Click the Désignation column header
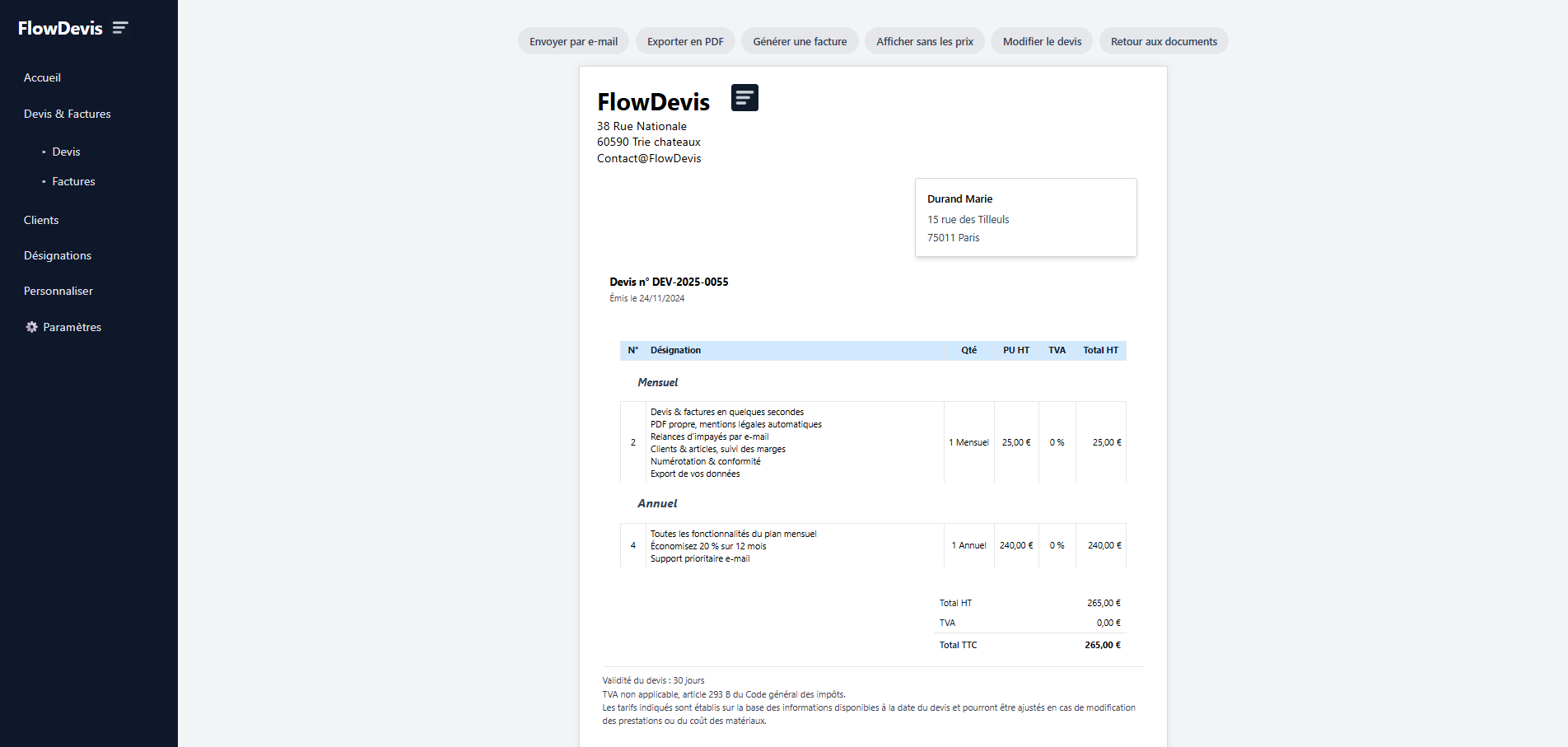This screenshot has height=747, width=1568. click(675, 350)
